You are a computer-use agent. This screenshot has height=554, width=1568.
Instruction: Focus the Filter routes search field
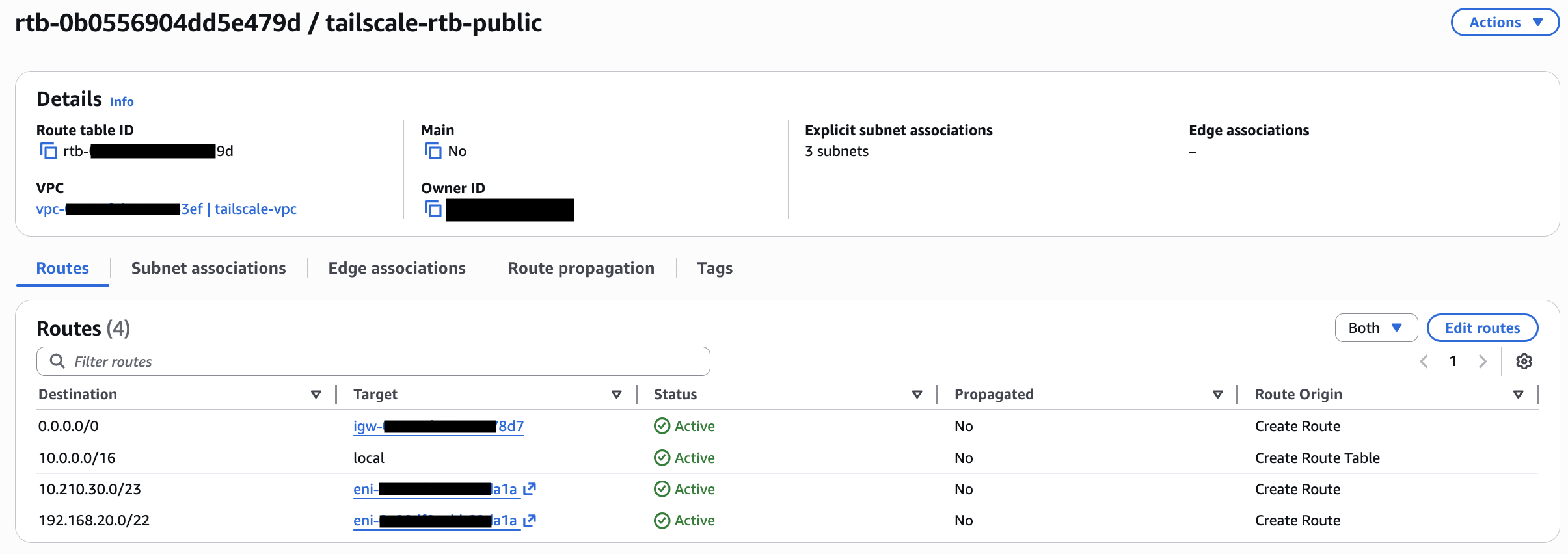(x=373, y=362)
